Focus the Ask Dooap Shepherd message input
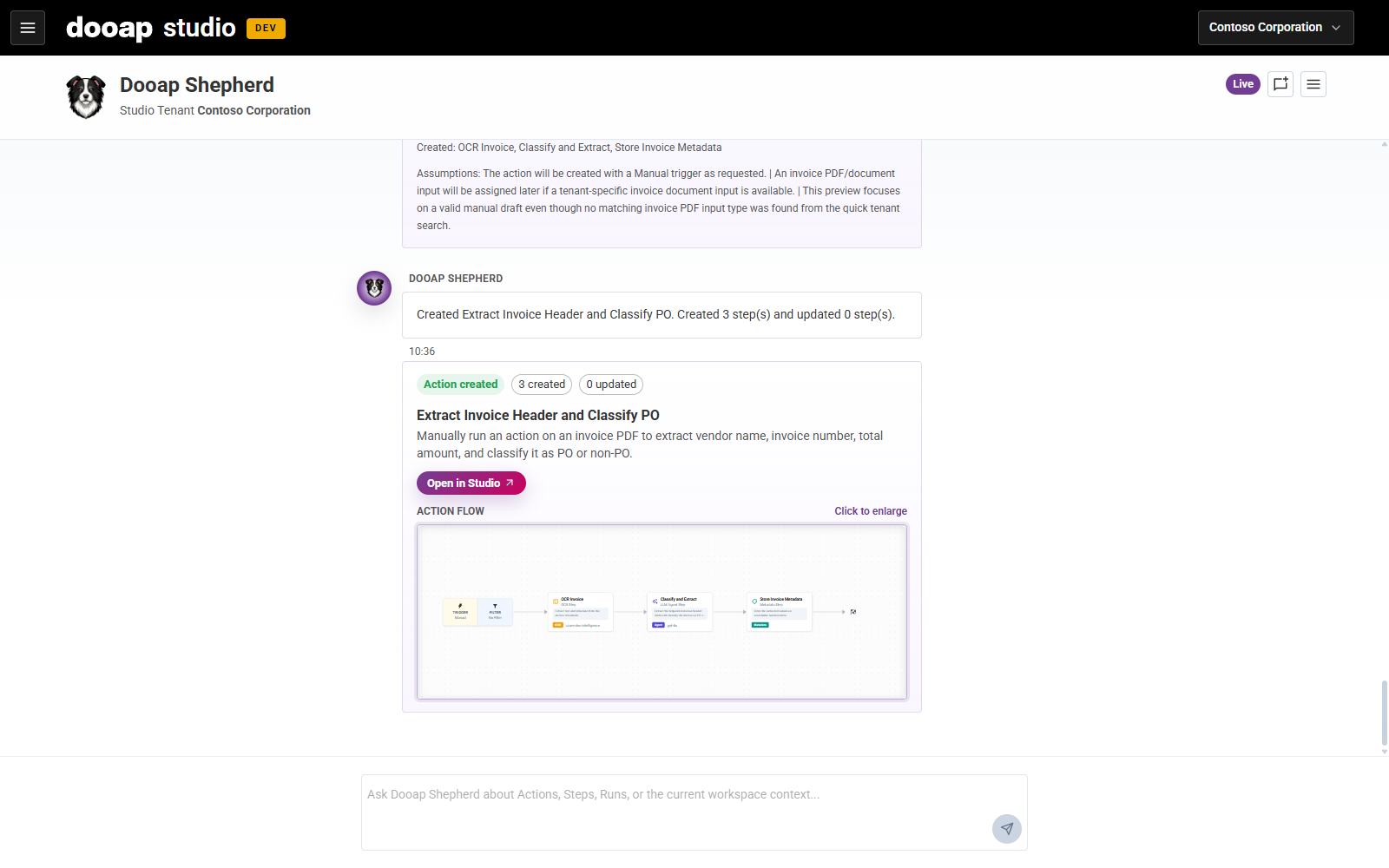This screenshot has height=868, width=1389. [694, 812]
